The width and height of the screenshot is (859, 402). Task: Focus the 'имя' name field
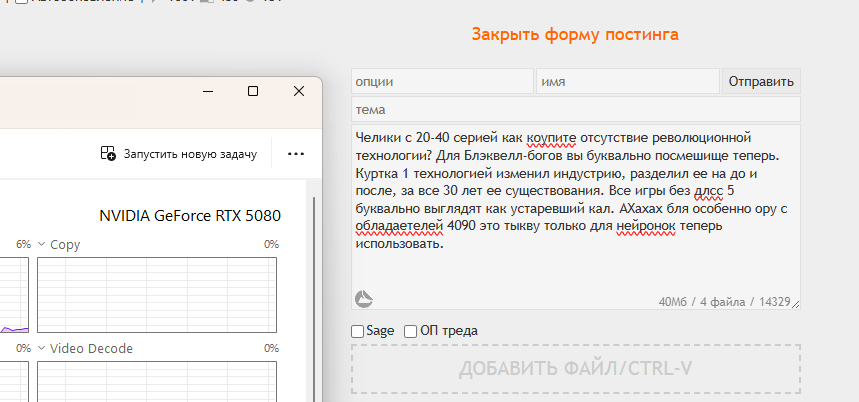[x=628, y=82]
